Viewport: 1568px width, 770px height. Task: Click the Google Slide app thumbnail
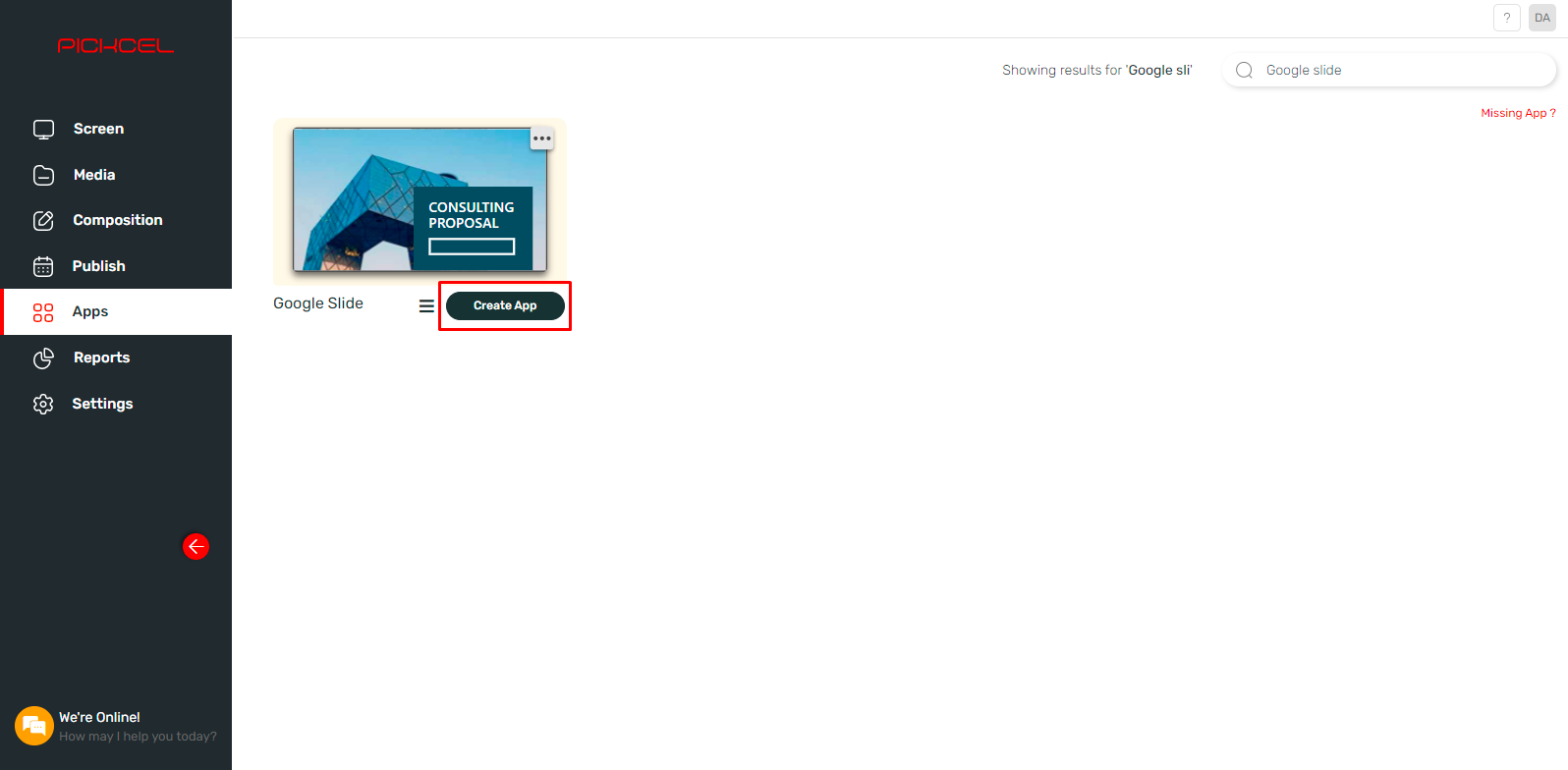click(420, 200)
